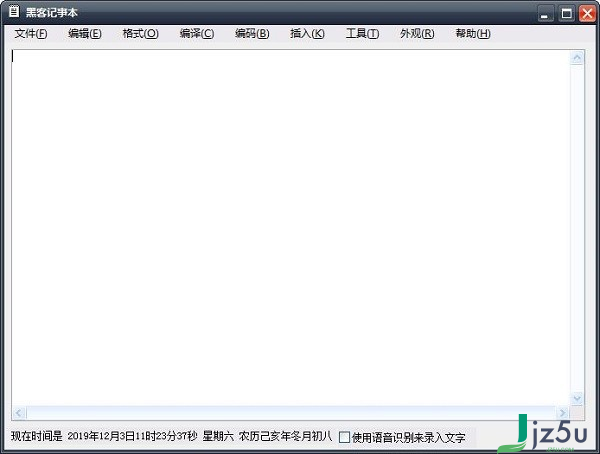Open the 格式(O) menu

click(140, 34)
